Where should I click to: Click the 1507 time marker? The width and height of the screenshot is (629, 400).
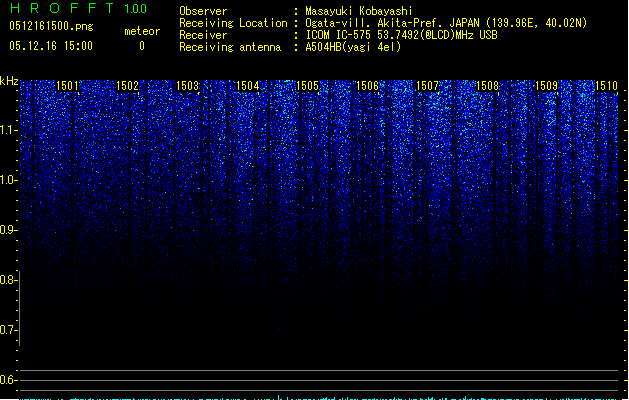[x=427, y=86]
